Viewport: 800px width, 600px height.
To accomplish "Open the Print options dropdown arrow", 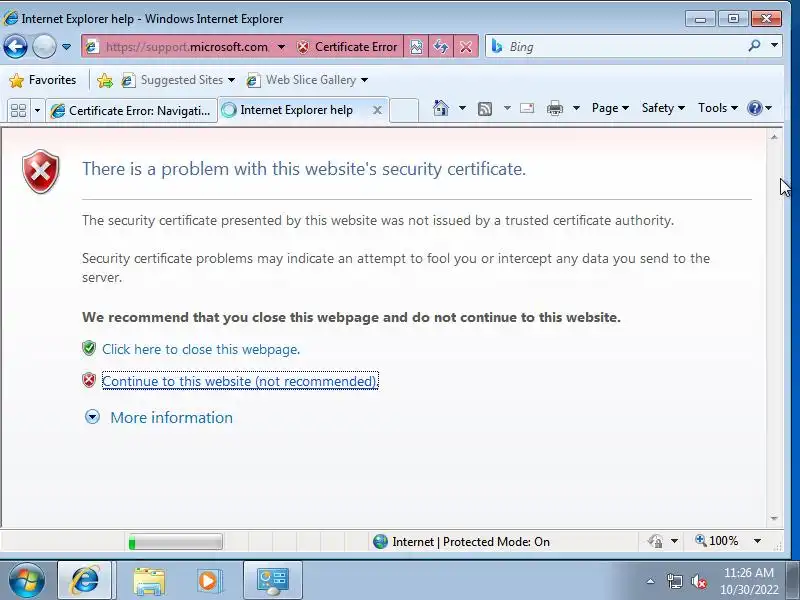I will [x=577, y=108].
